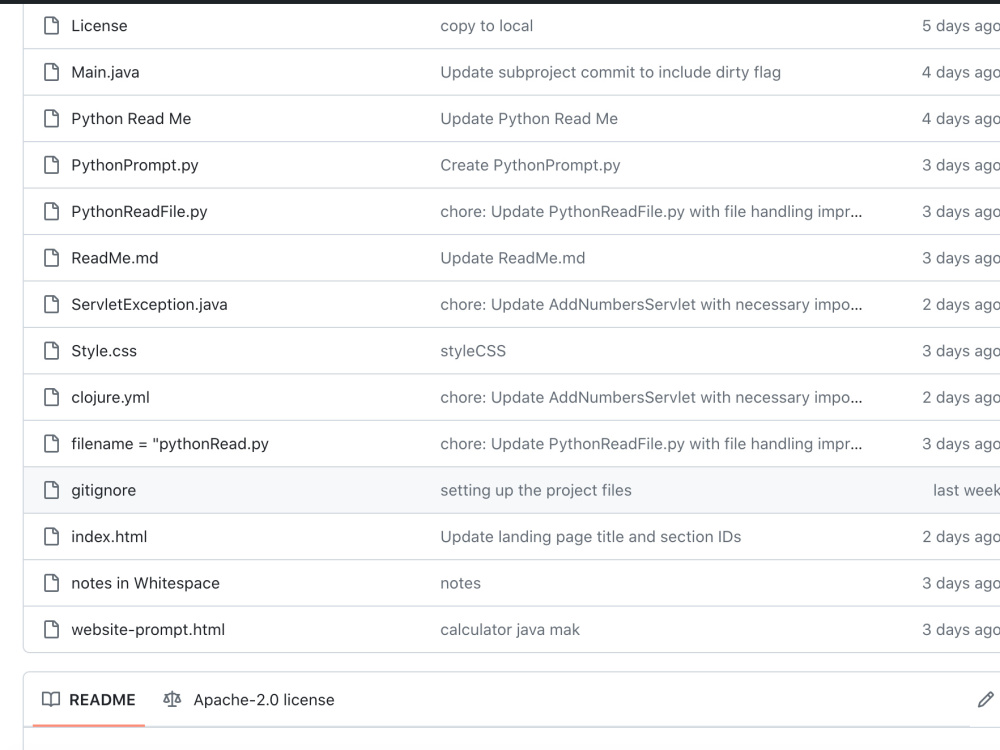Click the file icon beside Style.css
The width and height of the screenshot is (1000, 750).
[52, 351]
